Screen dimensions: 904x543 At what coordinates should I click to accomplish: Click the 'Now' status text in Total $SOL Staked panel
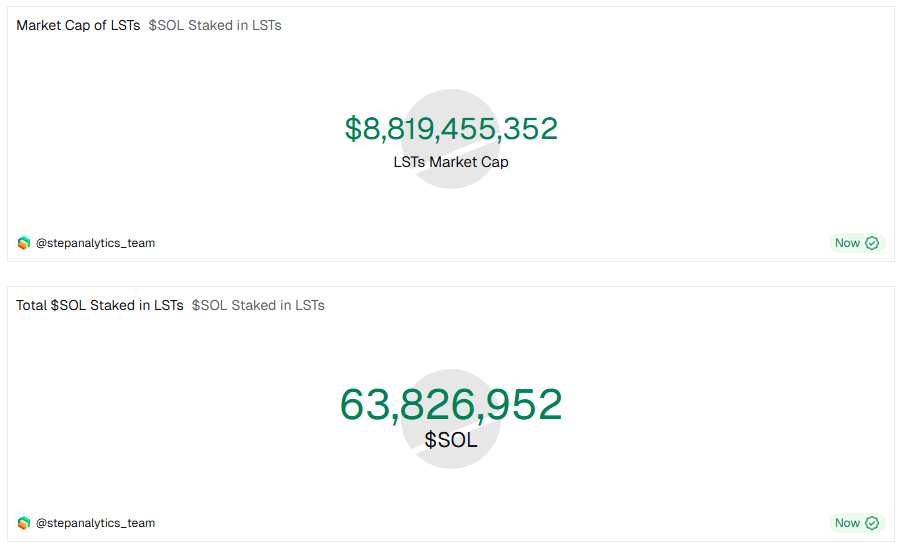(x=847, y=523)
